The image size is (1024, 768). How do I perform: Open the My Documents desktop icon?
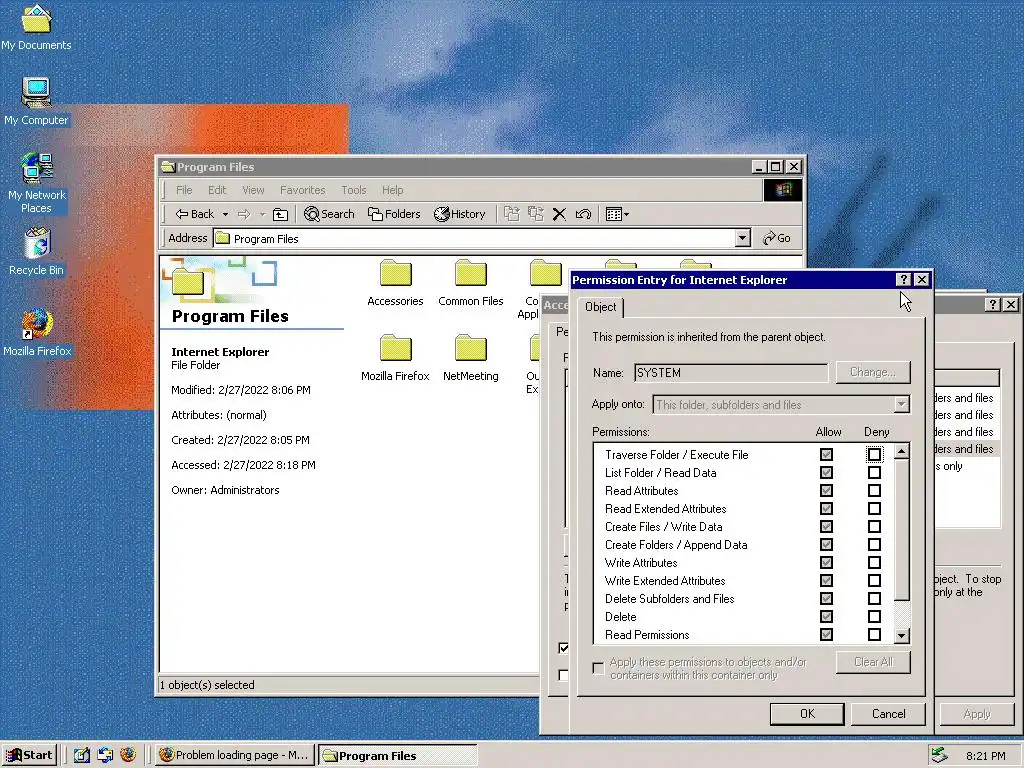37,27
